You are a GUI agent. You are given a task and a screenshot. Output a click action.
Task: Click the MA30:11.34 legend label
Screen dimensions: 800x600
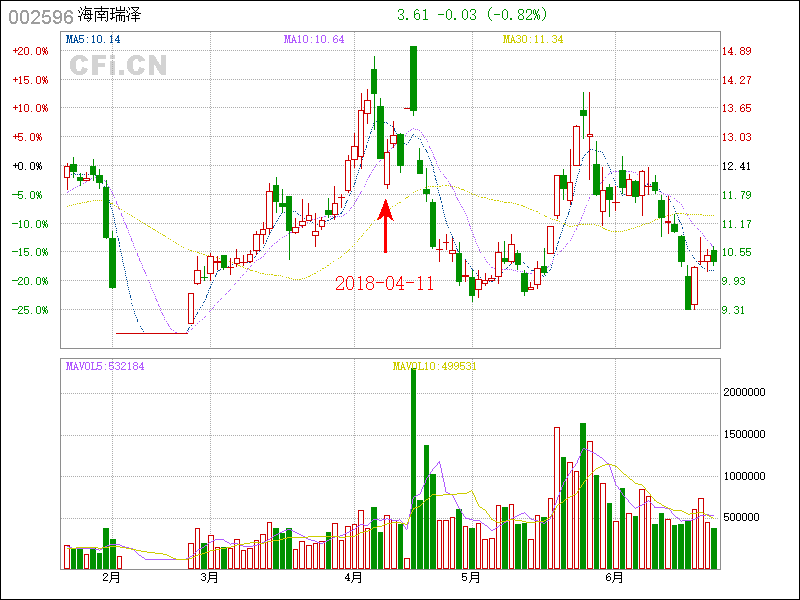533,40
